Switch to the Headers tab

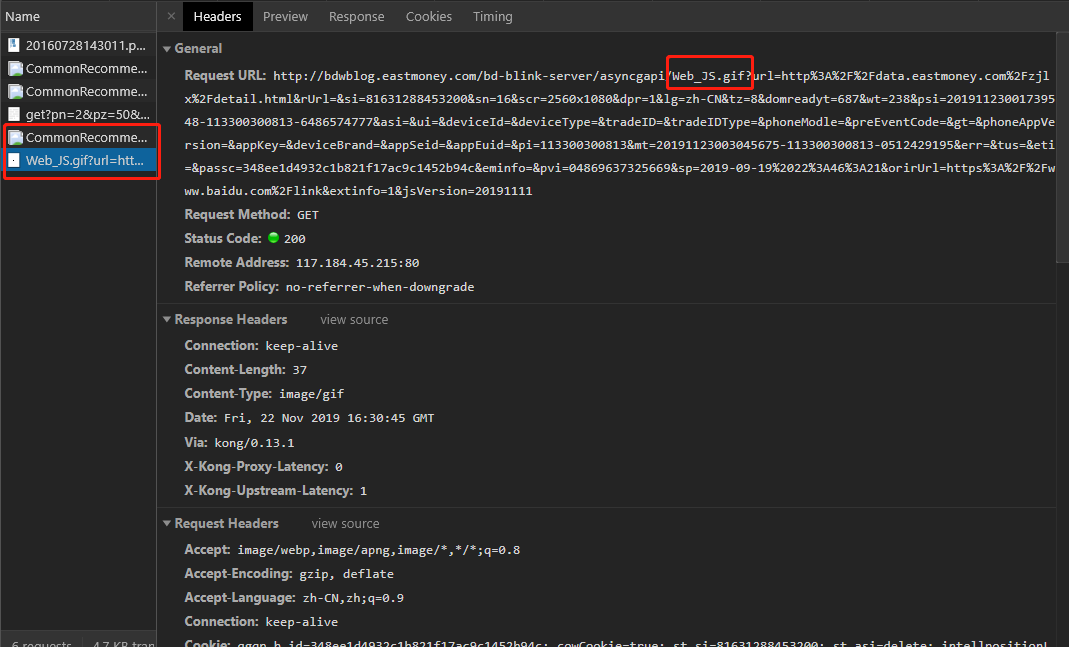point(217,16)
